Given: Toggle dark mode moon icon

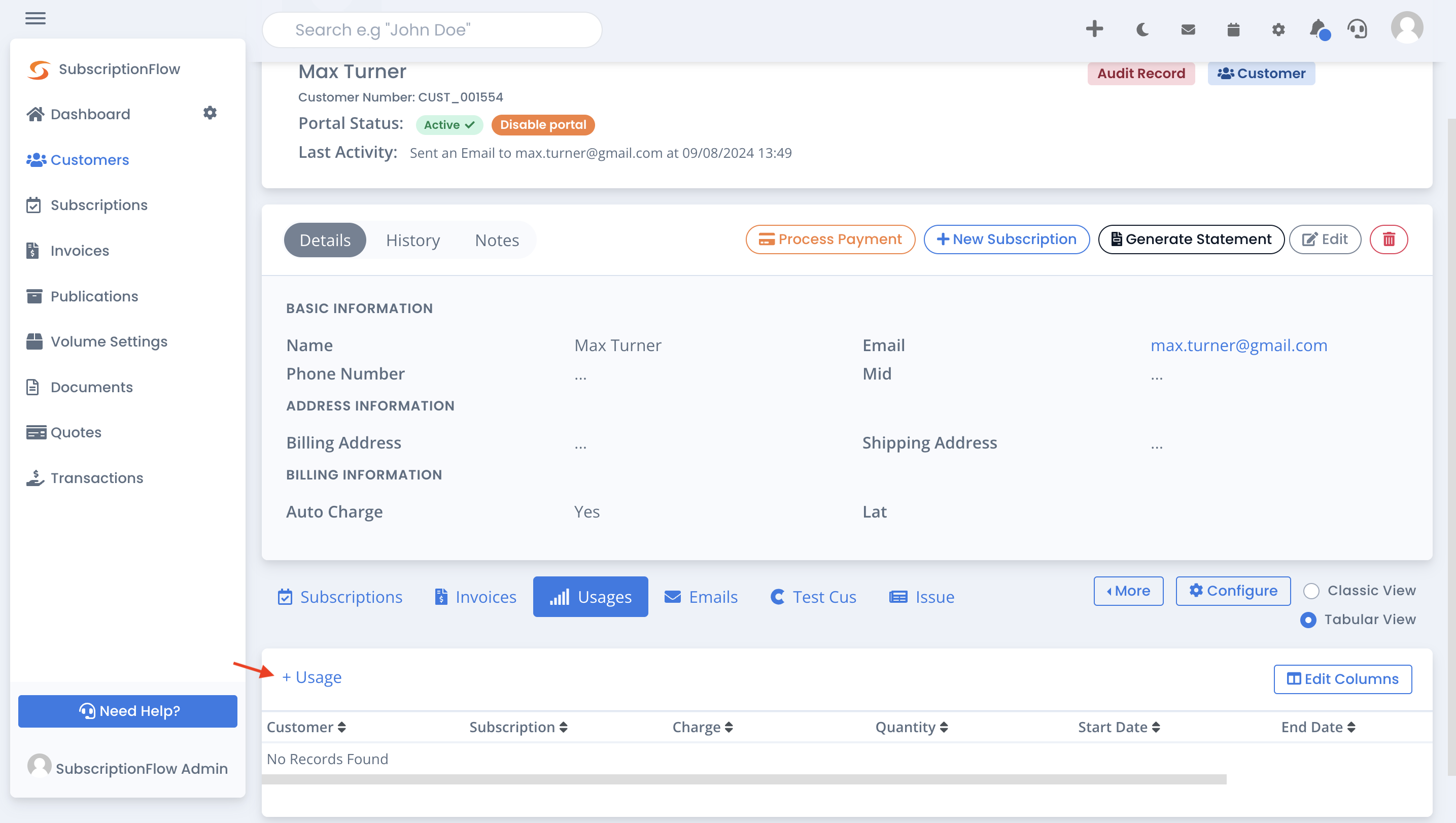Looking at the screenshot, I should 1142,29.
